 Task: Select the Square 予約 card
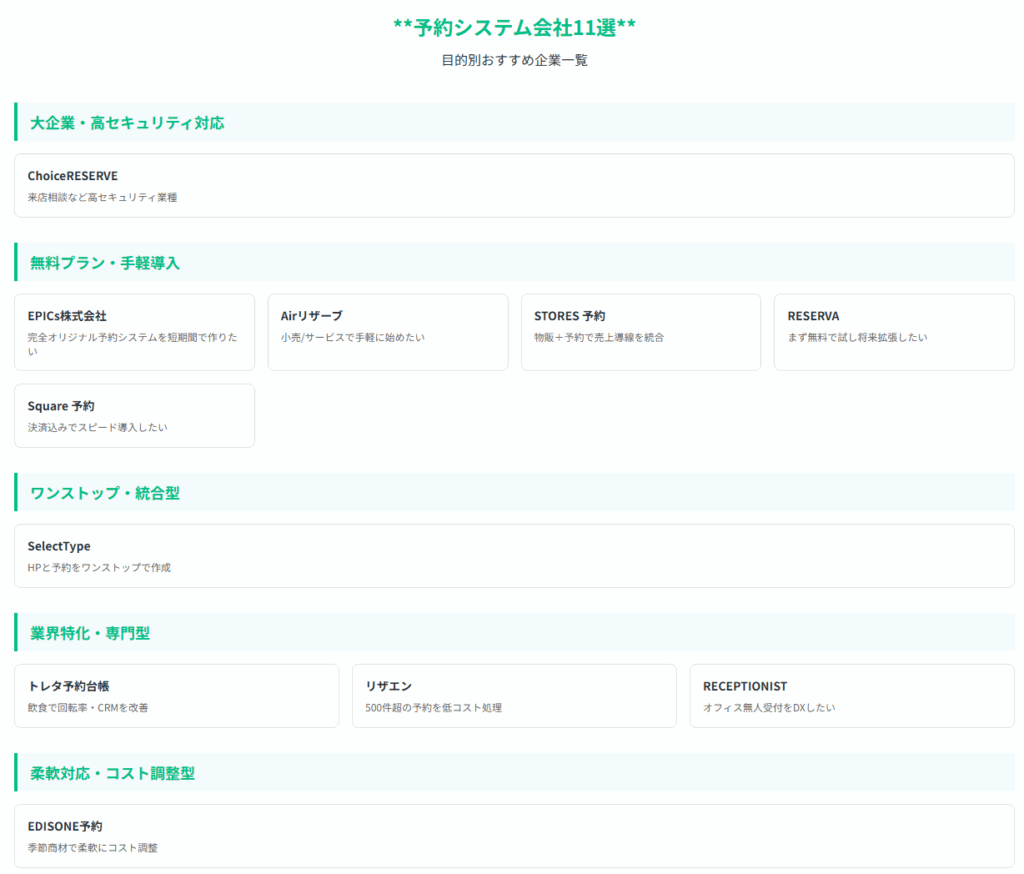point(135,416)
